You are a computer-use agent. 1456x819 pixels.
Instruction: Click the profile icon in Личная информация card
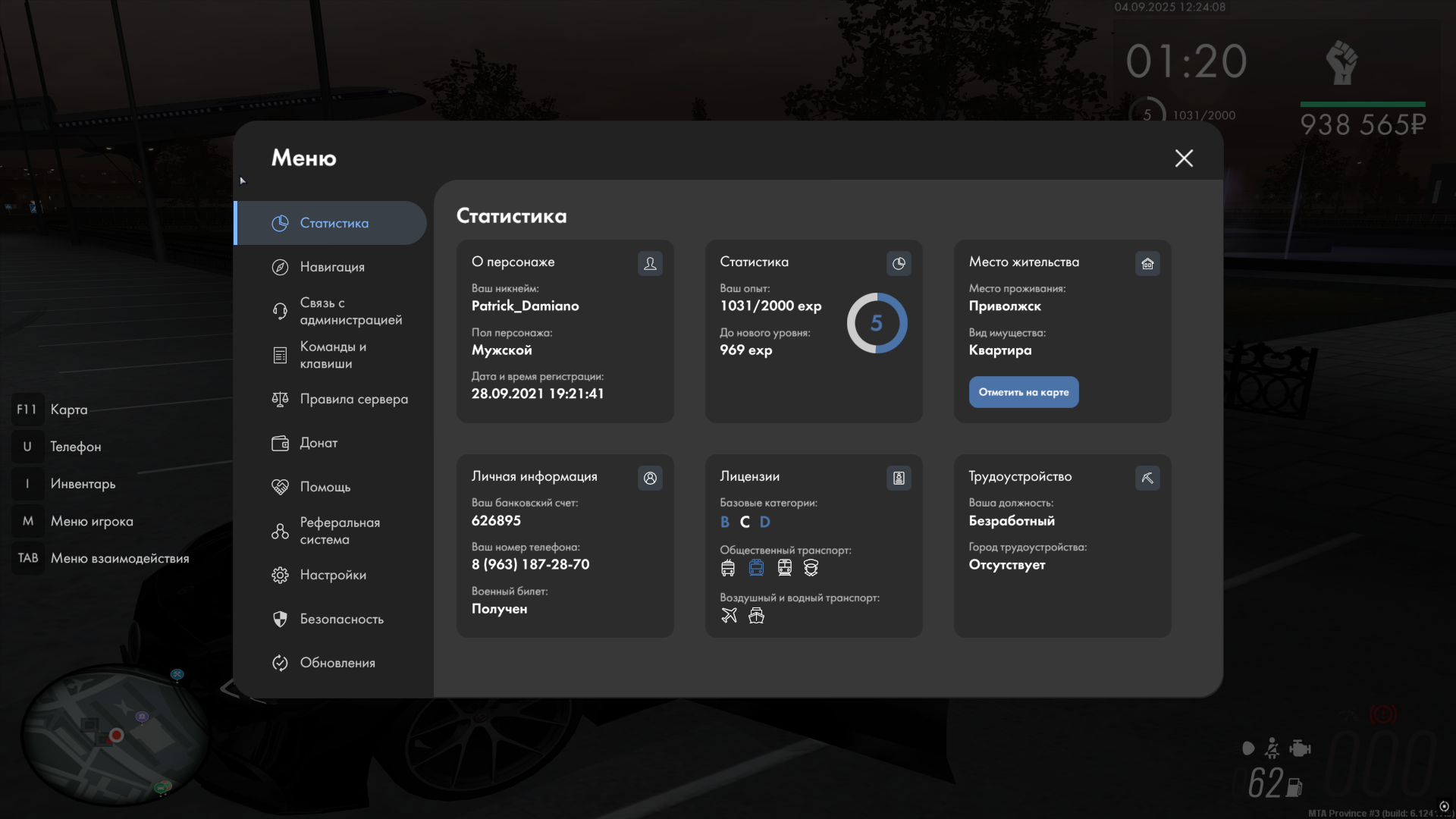[x=650, y=478]
